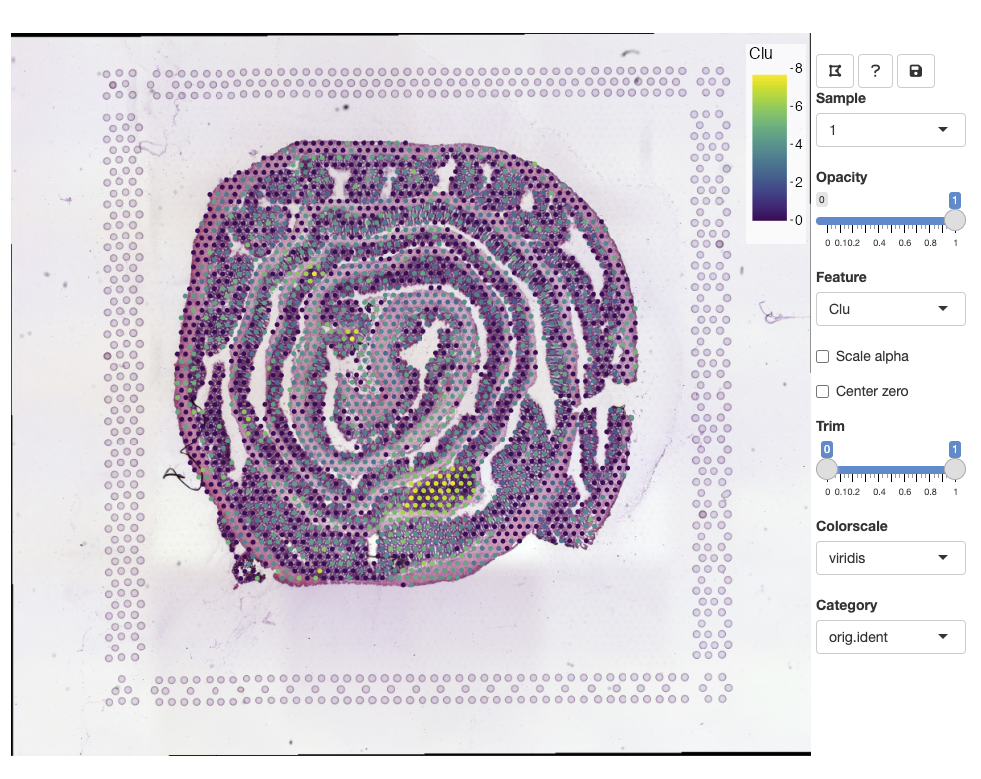
Task: Activate the polygon lasso selection tool
Action: coord(834,71)
